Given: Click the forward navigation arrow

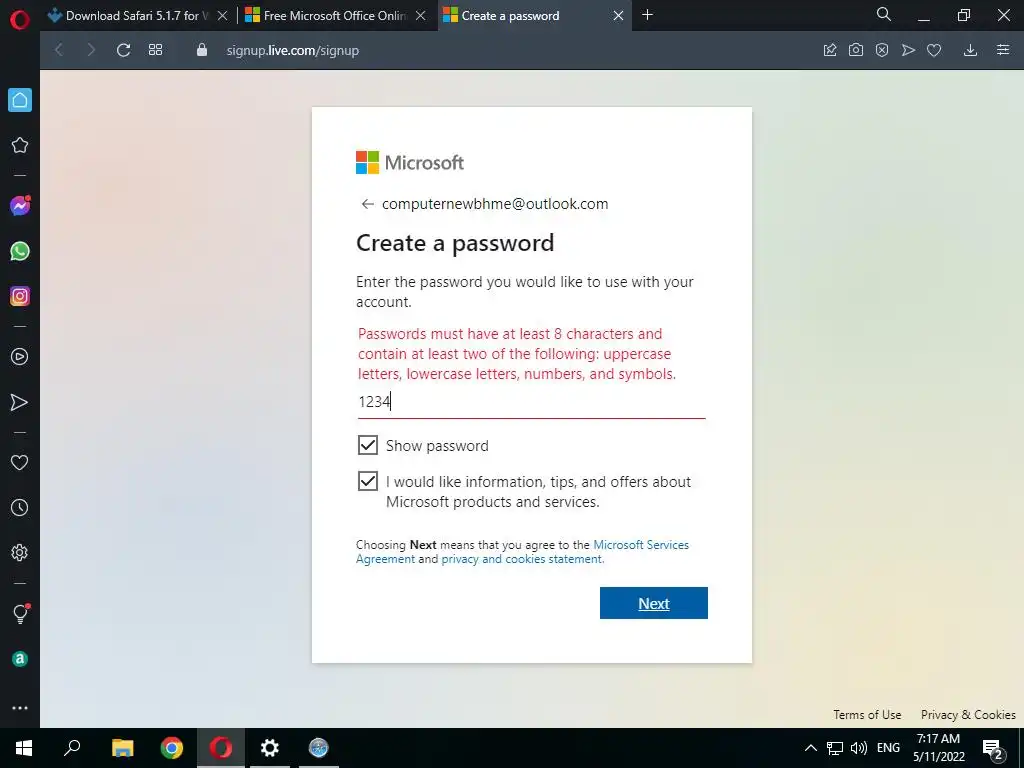Looking at the screenshot, I should coord(91,50).
